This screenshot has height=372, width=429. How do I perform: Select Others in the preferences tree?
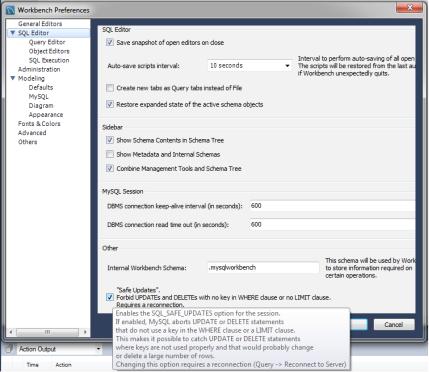click(x=28, y=142)
